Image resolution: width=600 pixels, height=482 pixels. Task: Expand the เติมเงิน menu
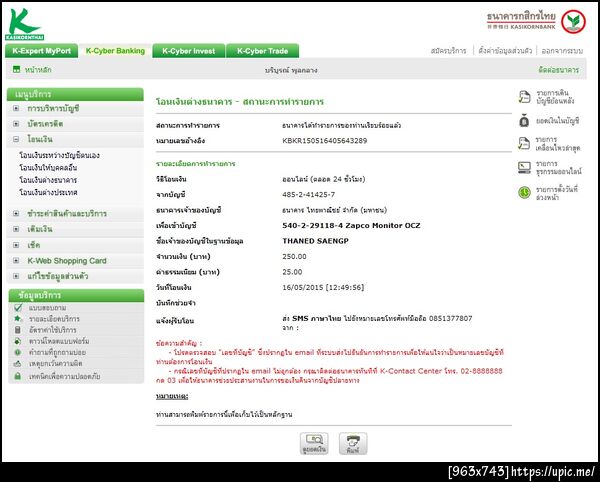tap(16, 229)
